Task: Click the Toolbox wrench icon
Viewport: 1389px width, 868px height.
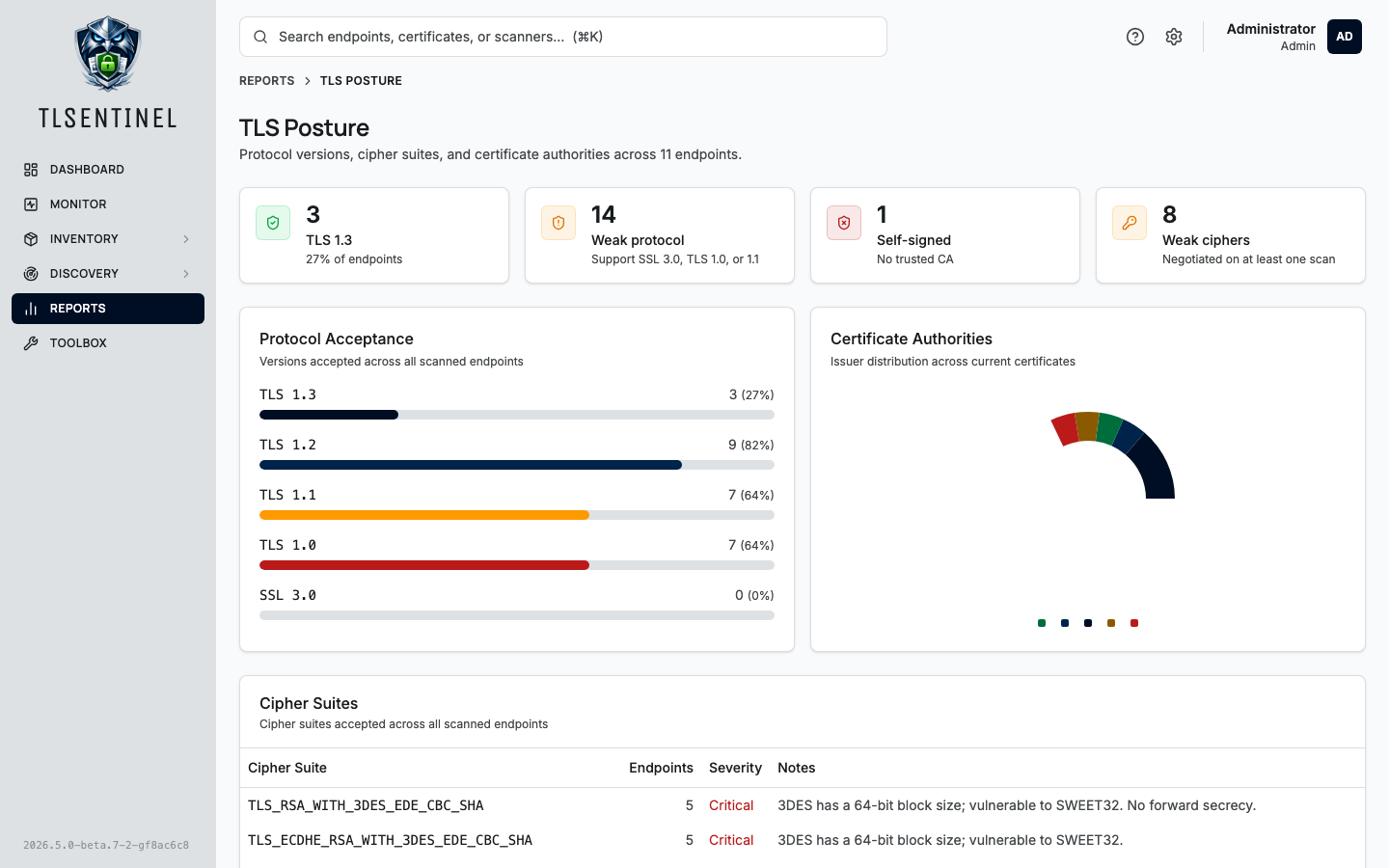Action: 31,343
